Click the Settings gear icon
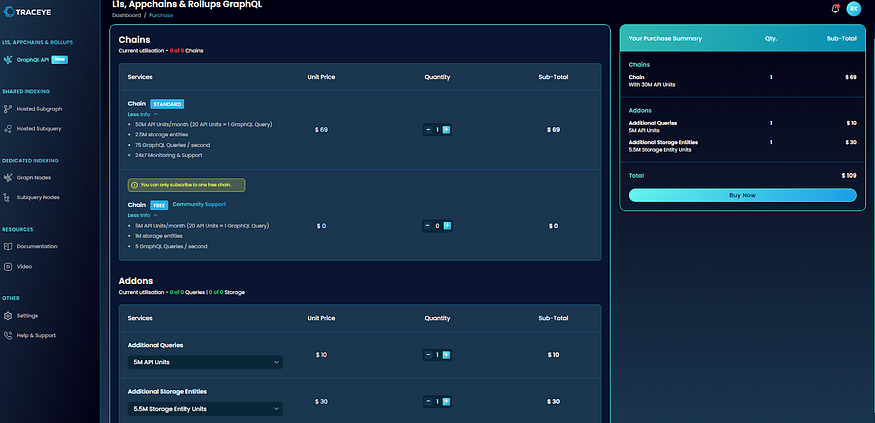 pos(8,315)
